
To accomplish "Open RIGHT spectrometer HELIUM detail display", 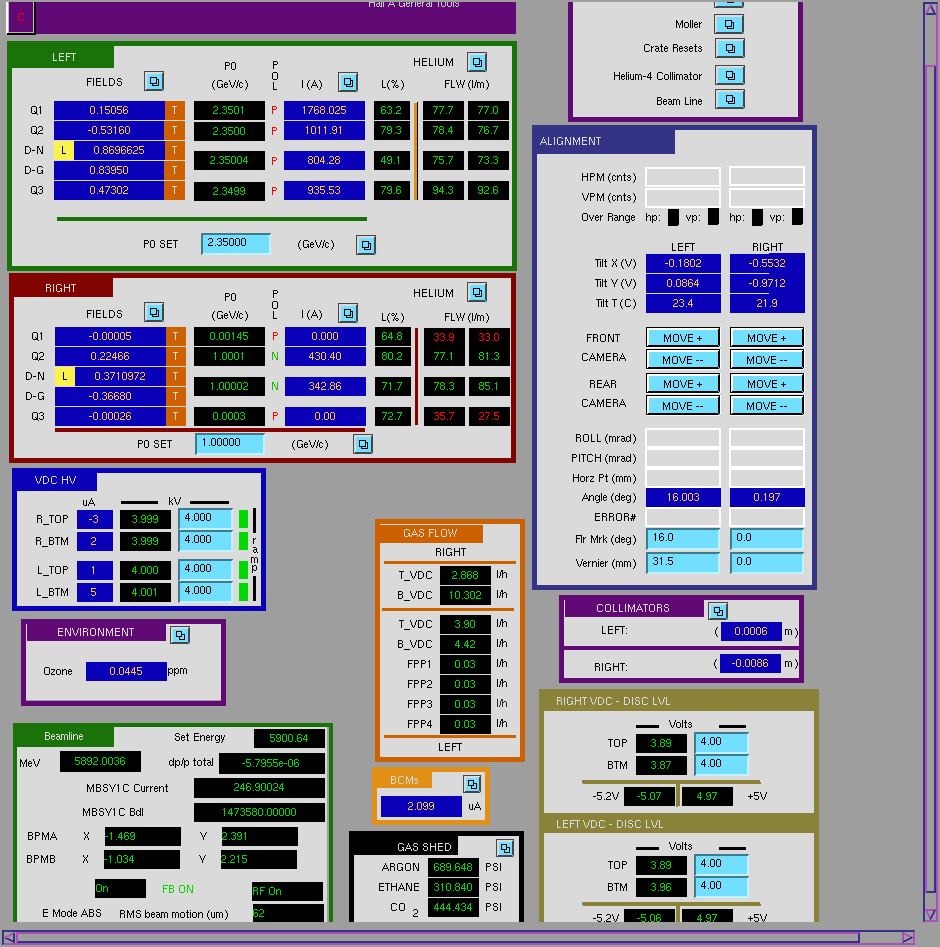I will 477,293.
